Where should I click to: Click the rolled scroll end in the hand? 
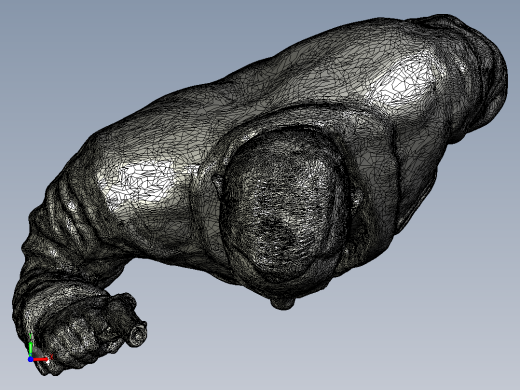pyautogui.click(x=137, y=335)
